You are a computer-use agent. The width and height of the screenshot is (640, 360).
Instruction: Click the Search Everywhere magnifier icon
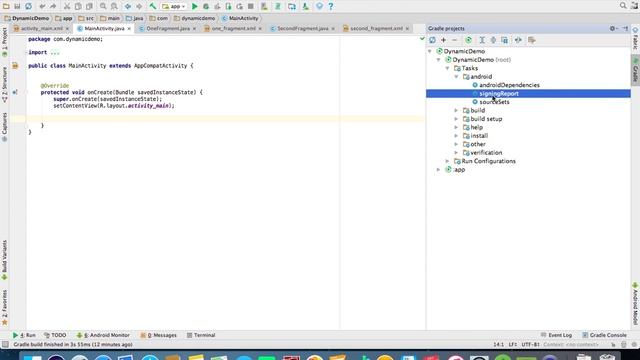click(623, 6)
